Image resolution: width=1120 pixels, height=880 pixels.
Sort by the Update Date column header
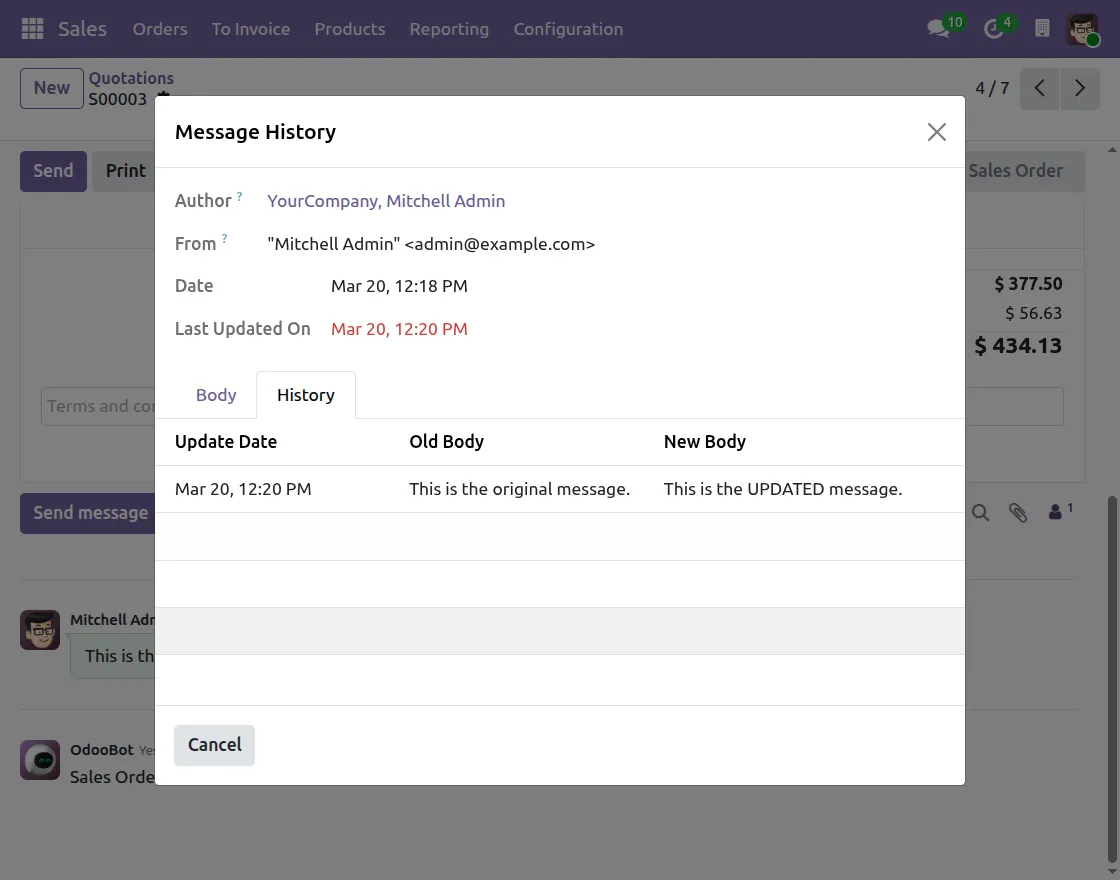(226, 442)
